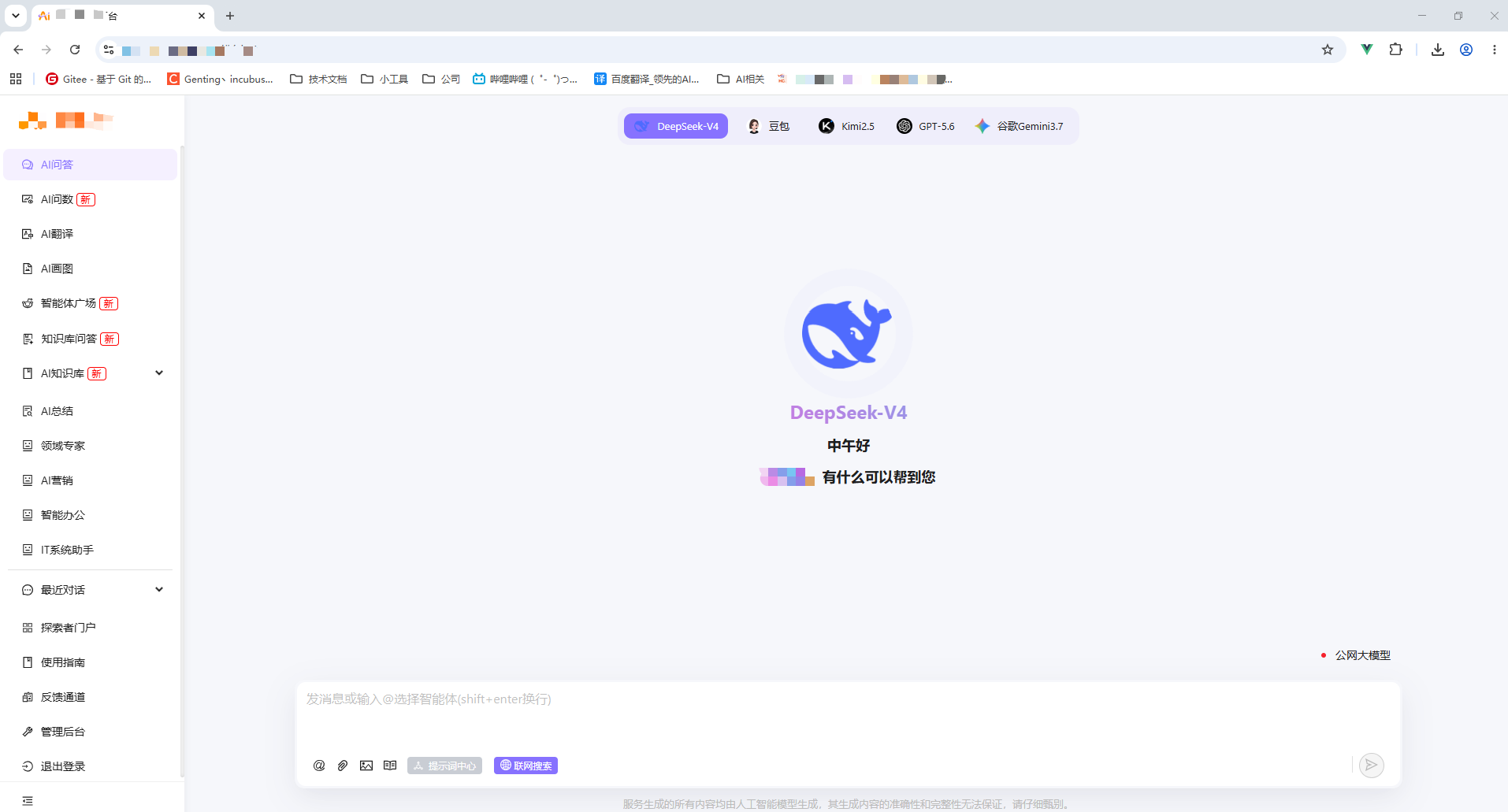Open the 管理后台 admin link

pyautogui.click(x=91, y=732)
